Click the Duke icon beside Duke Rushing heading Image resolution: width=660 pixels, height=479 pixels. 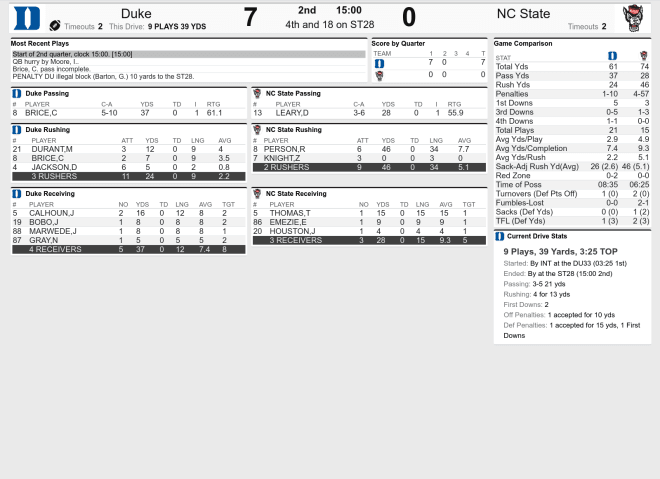[x=16, y=130]
